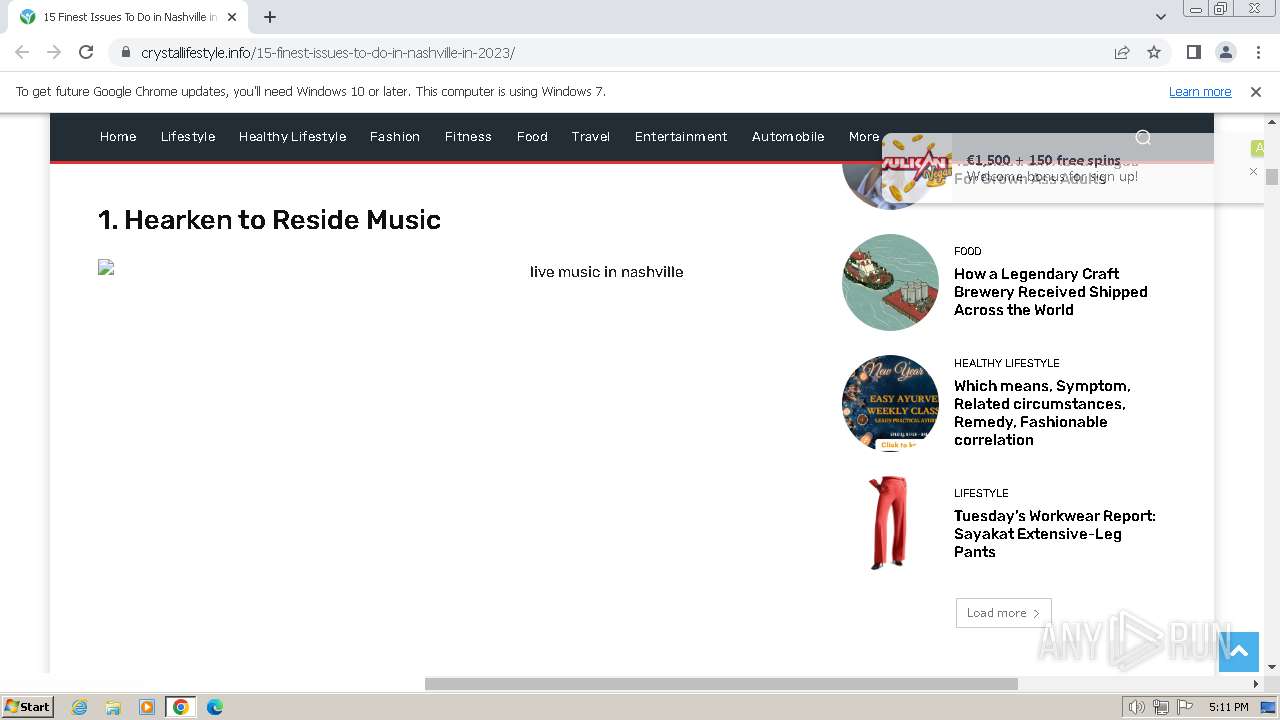The image size is (1280, 720).
Task: Share this page via share icon
Action: [x=1122, y=52]
